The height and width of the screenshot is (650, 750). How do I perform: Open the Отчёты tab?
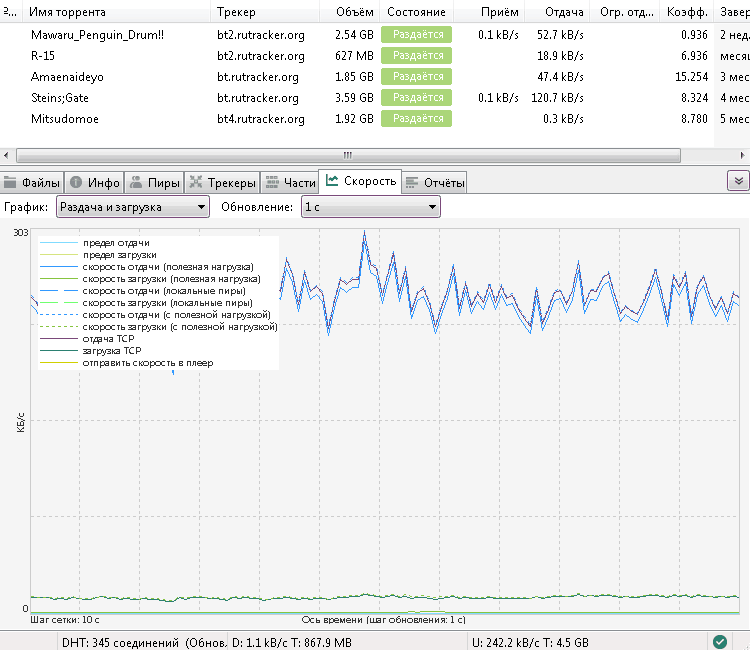(x=435, y=183)
